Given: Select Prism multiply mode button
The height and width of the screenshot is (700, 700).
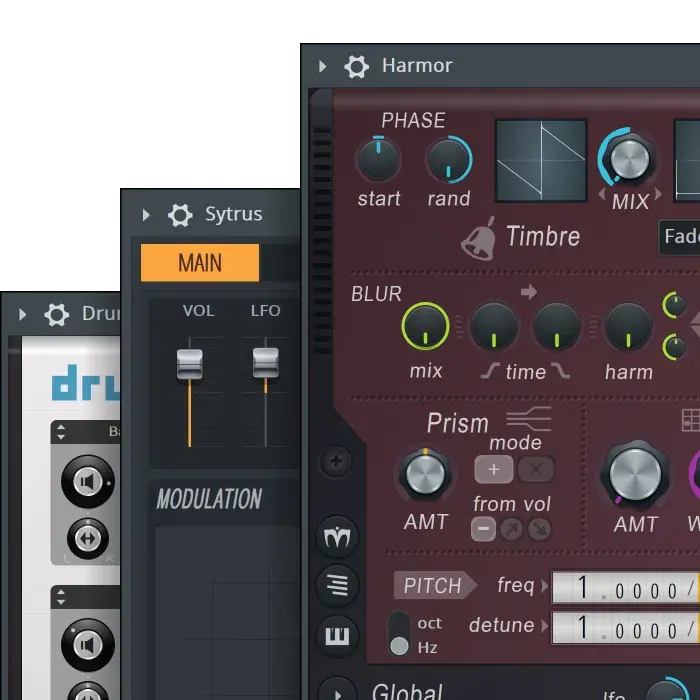Looking at the screenshot, I should [x=536, y=469].
